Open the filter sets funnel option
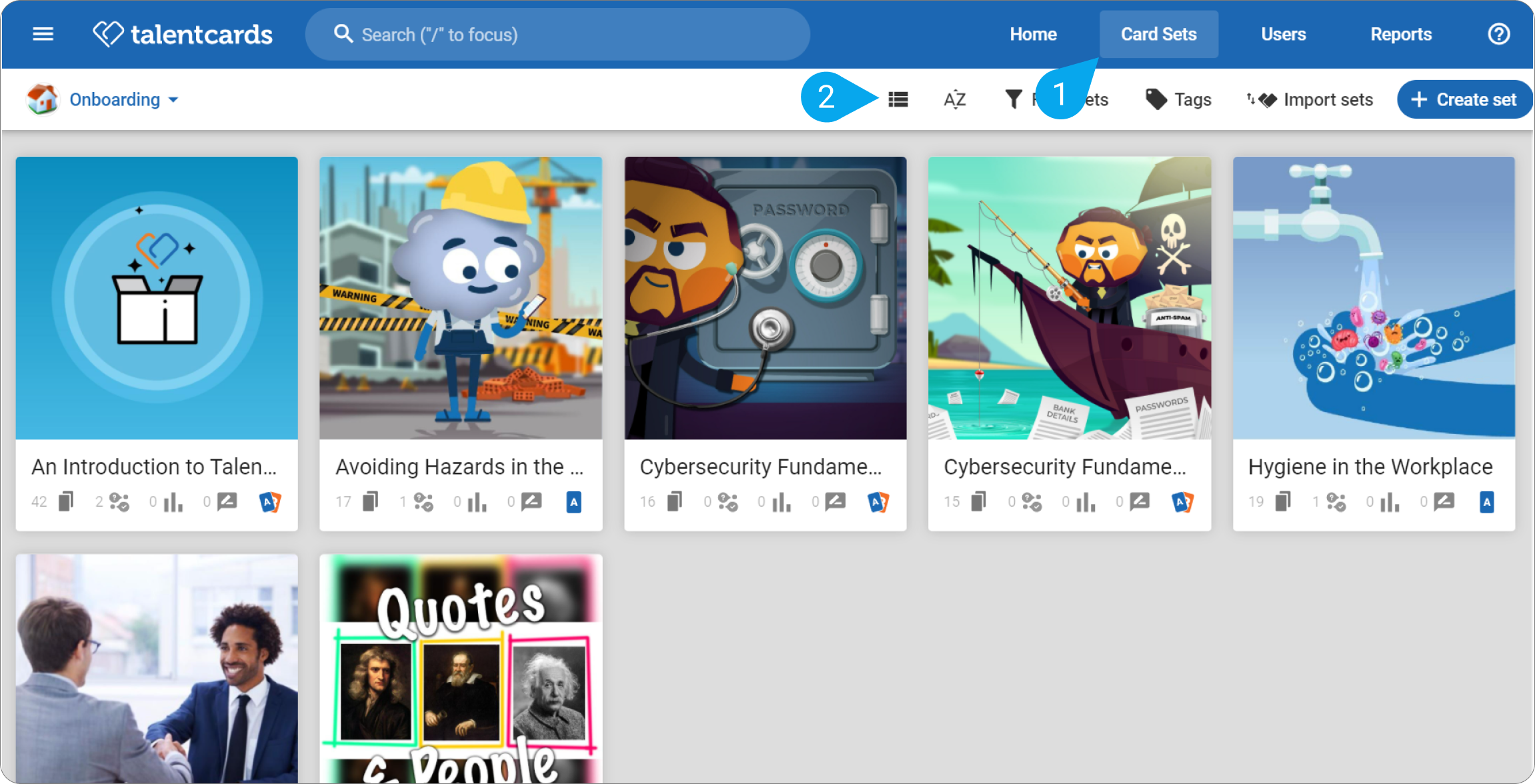Image resolution: width=1535 pixels, height=784 pixels. tap(1056, 99)
